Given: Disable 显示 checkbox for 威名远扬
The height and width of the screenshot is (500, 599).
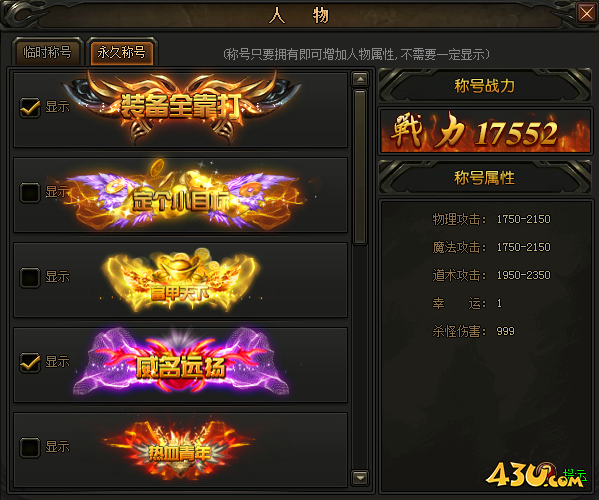Looking at the screenshot, I should point(30,362).
